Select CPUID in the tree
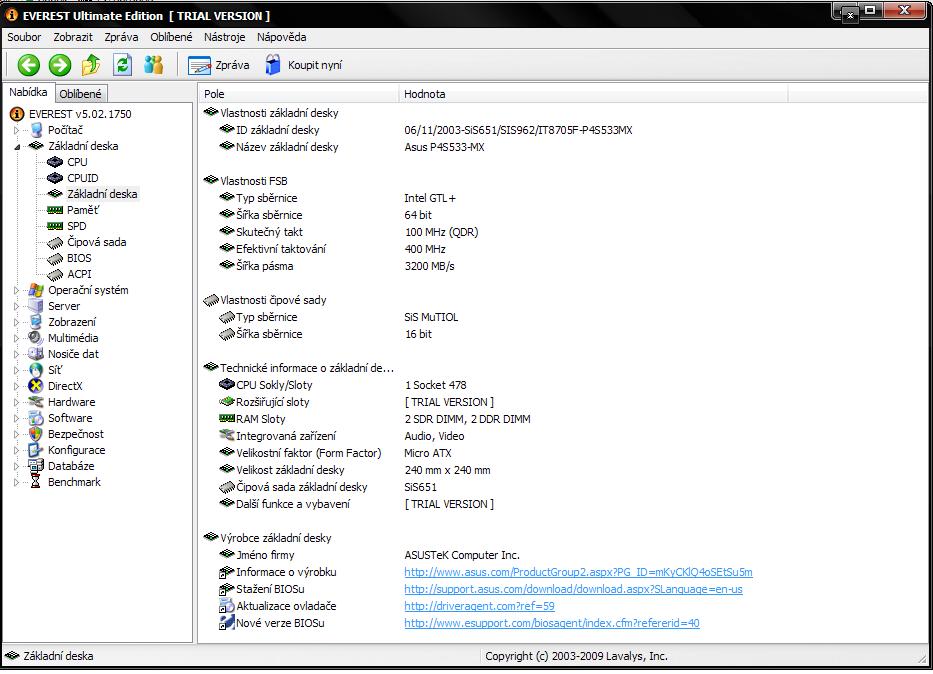This screenshot has height=674, width=933. click(x=82, y=178)
